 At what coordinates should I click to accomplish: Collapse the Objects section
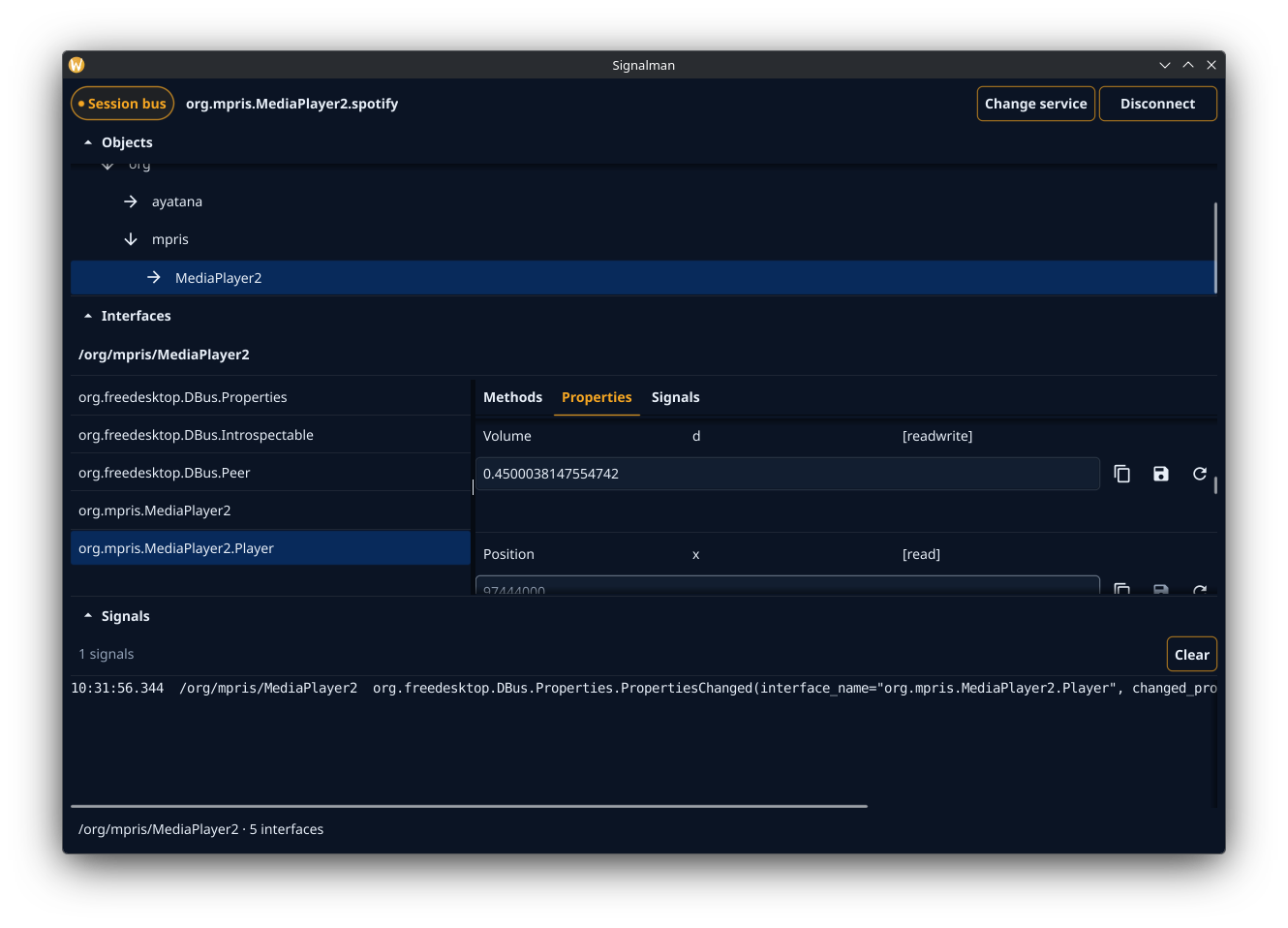(88, 142)
